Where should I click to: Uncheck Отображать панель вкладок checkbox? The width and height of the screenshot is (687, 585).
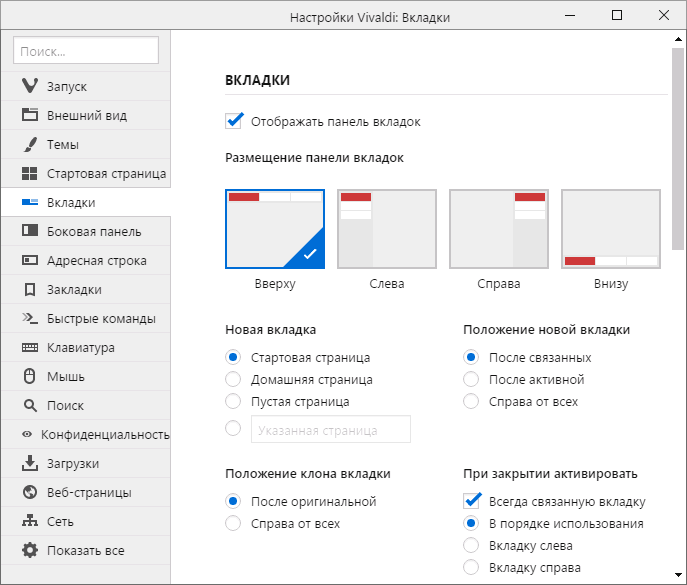[x=235, y=121]
